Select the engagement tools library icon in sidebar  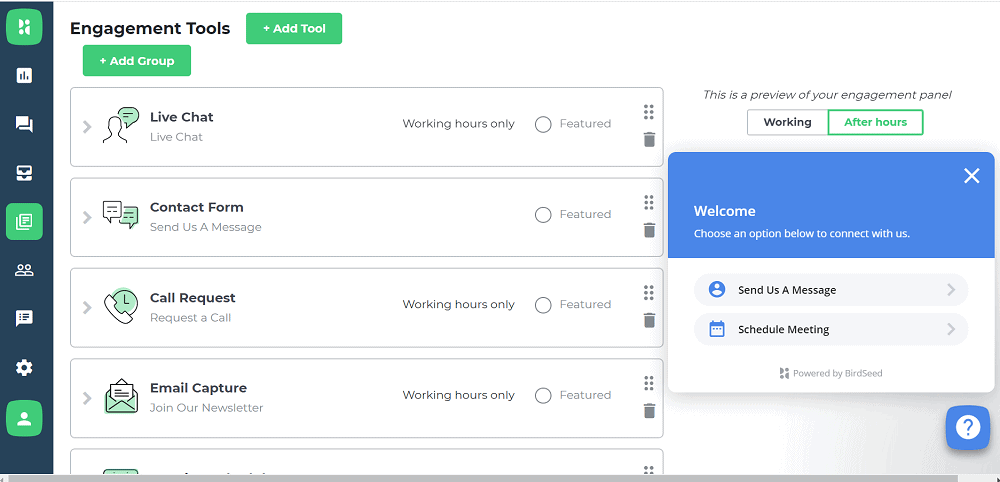point(24,222)
